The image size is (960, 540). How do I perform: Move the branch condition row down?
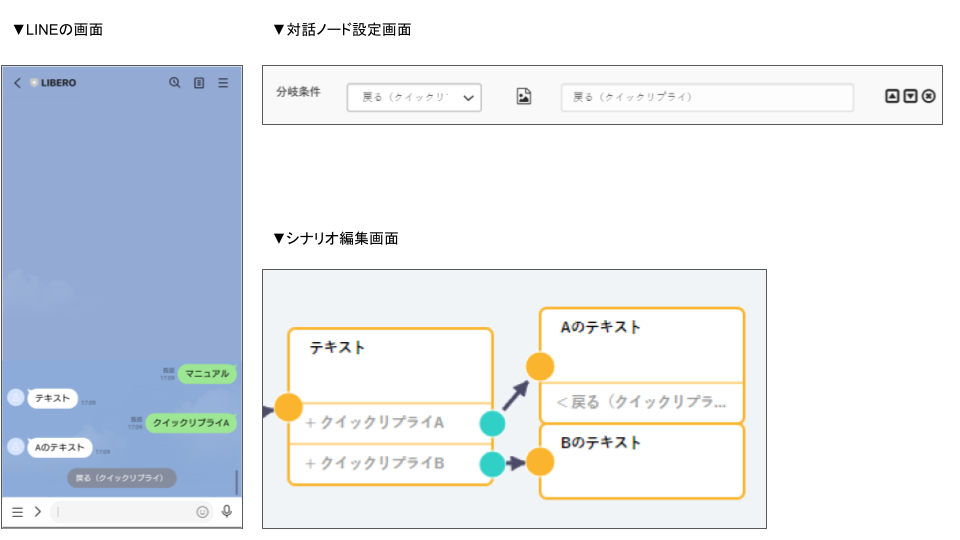(x=910, y=96)
